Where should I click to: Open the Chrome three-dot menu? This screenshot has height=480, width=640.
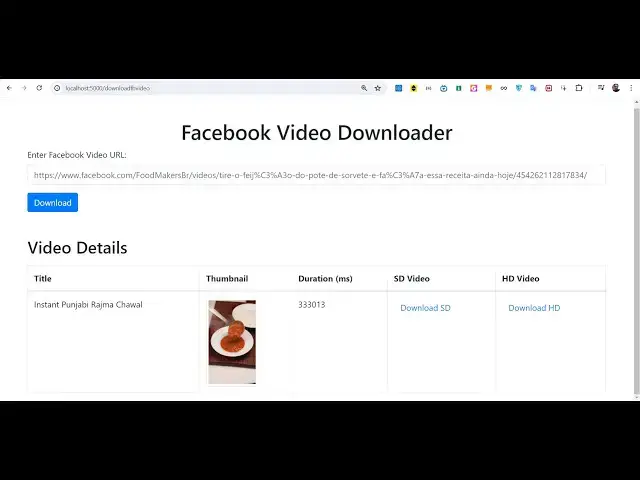[x=631, y=88]
